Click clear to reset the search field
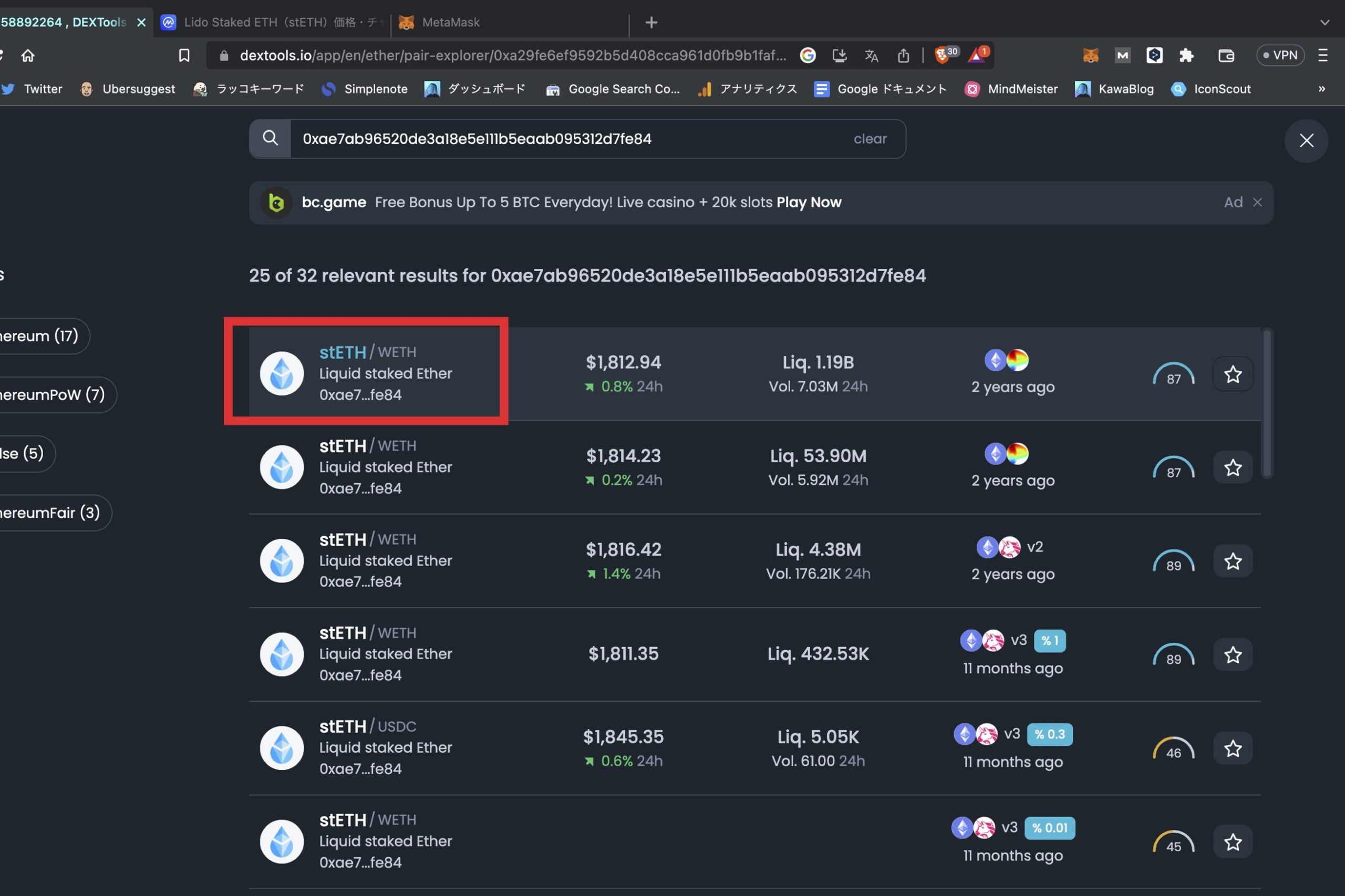Viewport: 1345px width, 896px height. coord(870,138)
